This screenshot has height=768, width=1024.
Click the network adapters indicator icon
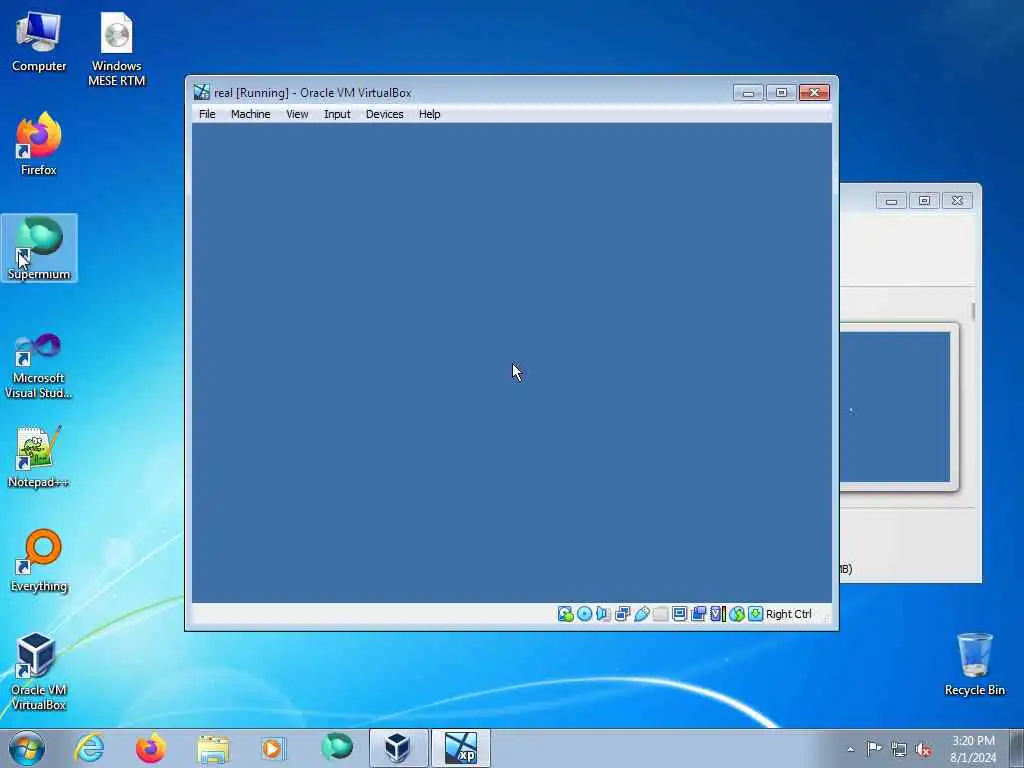pos(622,614)
